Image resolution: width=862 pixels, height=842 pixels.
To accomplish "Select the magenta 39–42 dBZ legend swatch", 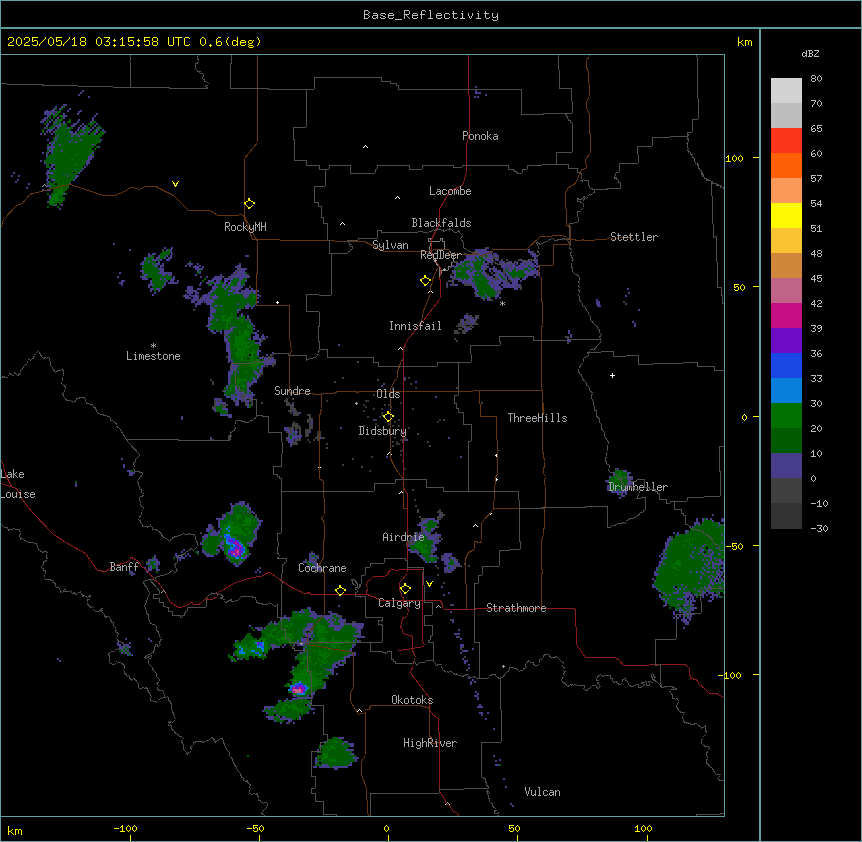I will pyautogui.click(x=786, y=315).
